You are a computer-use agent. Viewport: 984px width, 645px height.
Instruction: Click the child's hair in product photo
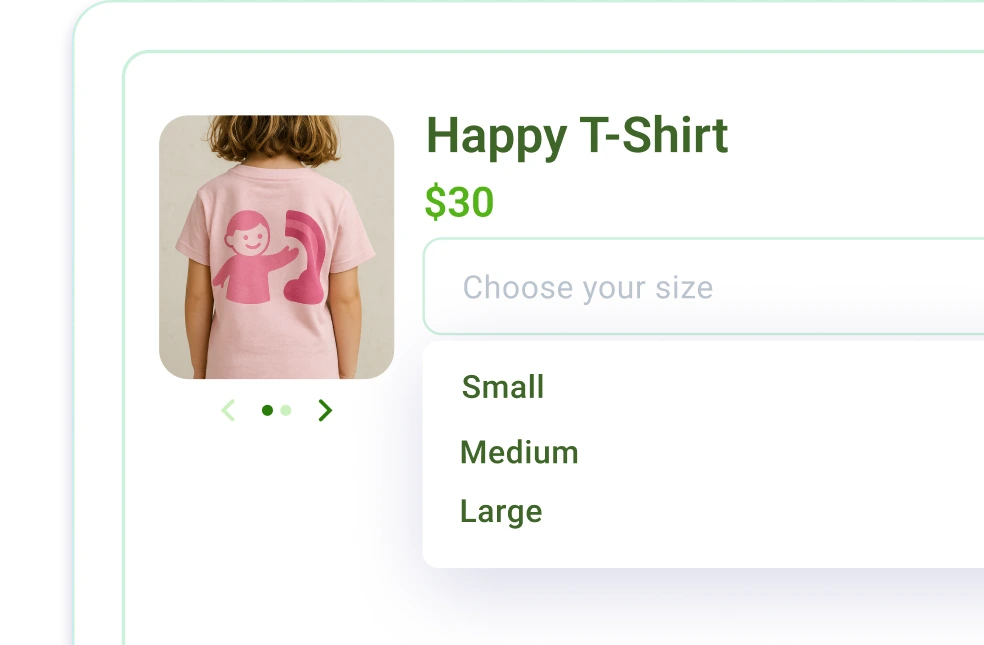coord(274,138)
